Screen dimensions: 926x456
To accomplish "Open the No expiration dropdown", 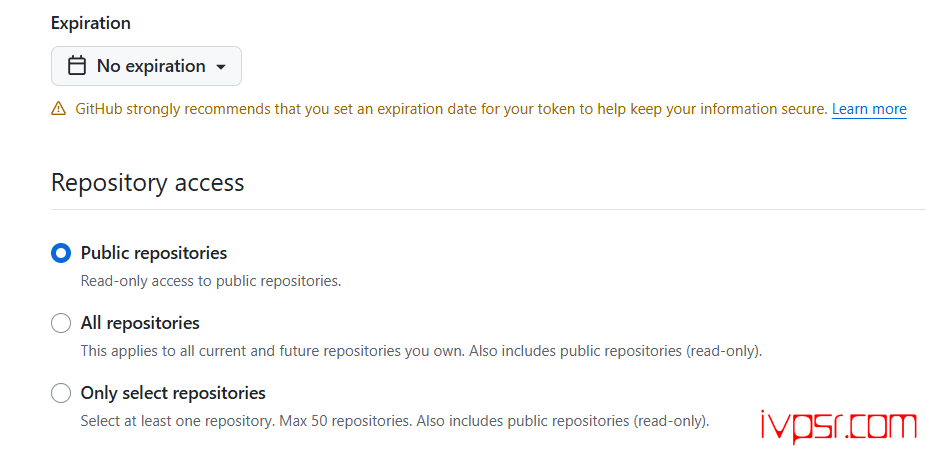I will (x=146, y=66).
